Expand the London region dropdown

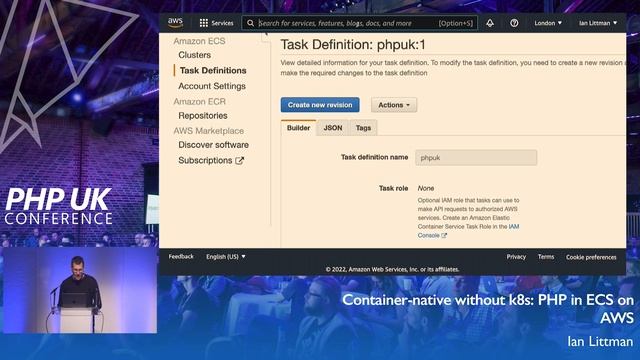548,23
